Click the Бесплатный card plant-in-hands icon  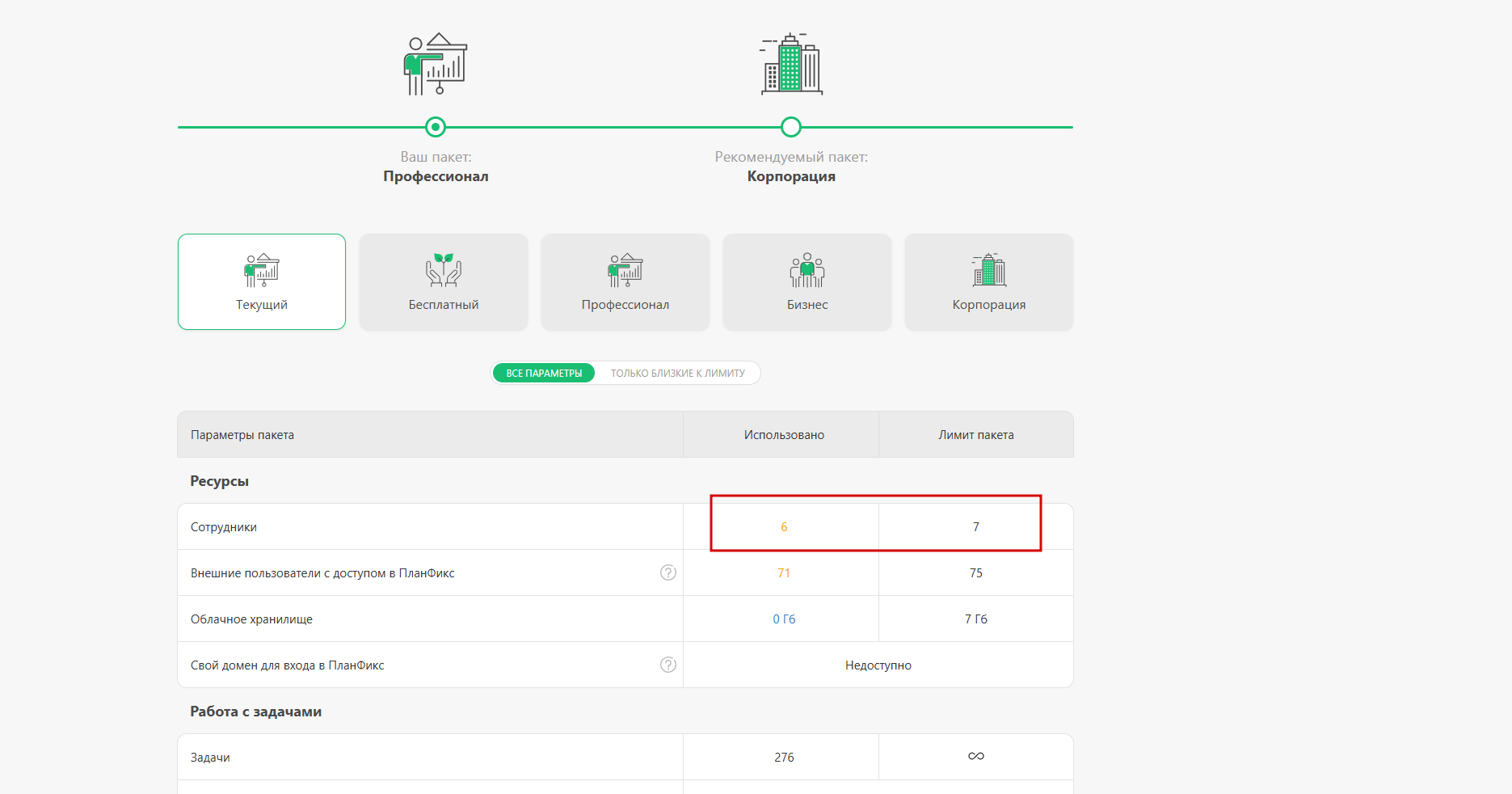coord(444,270)
